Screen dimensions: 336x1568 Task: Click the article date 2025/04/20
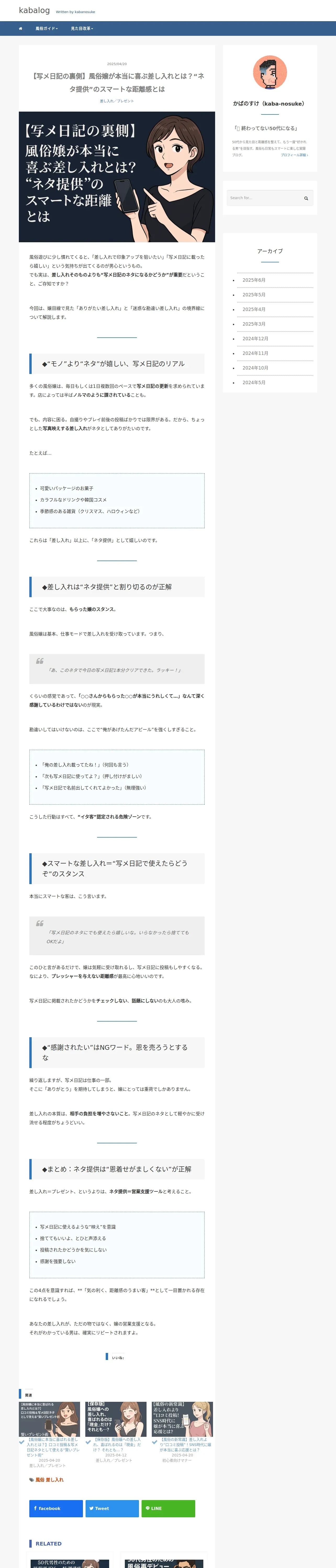click(117, 64)
